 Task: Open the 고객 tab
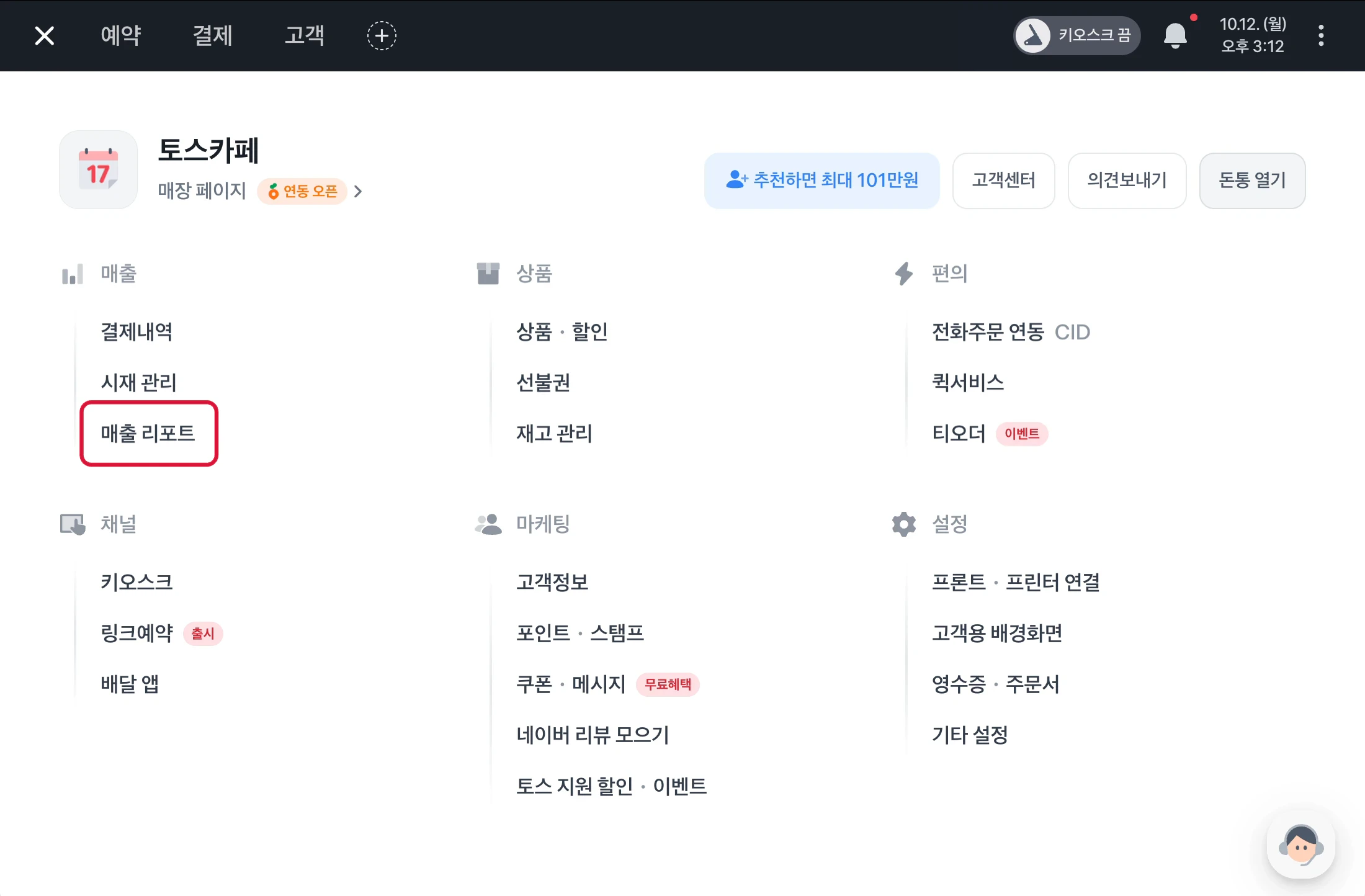pos(305,35)
